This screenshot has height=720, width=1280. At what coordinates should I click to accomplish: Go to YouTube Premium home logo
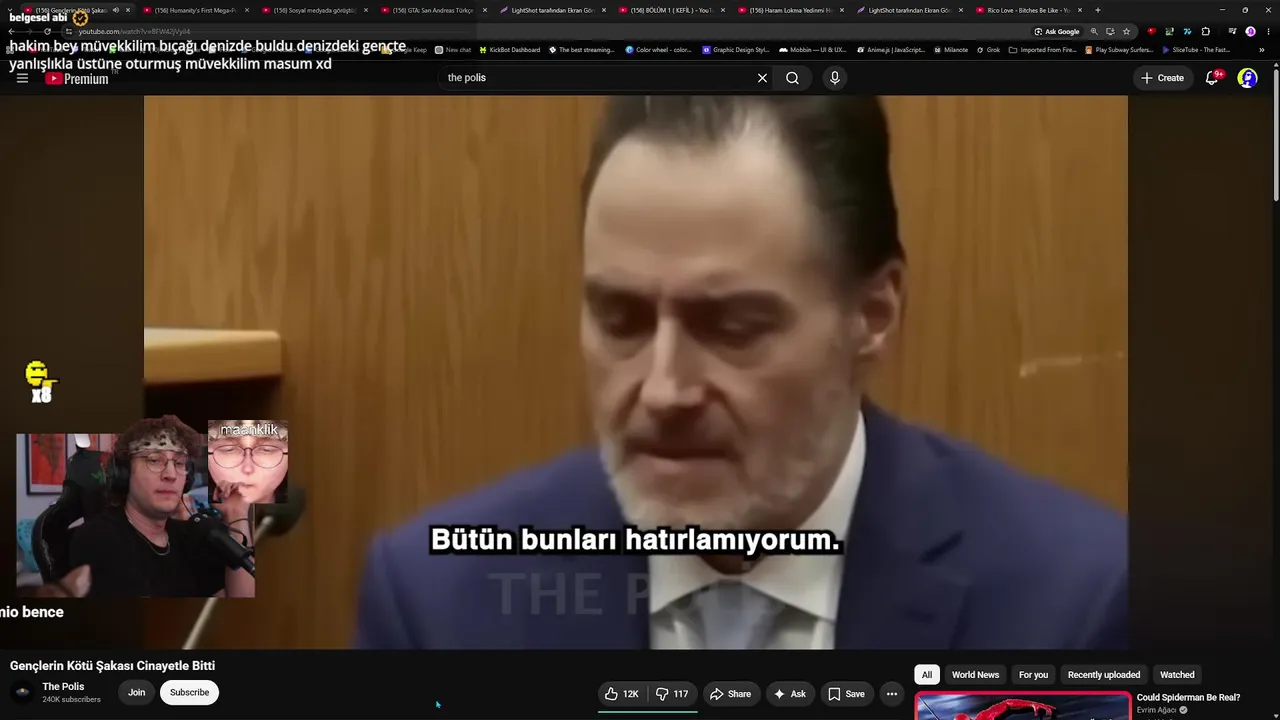pos(77,78)
